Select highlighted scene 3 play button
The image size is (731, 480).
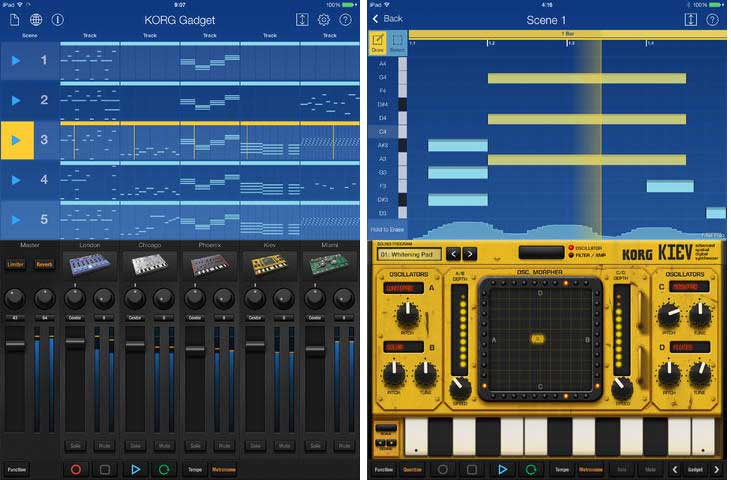[x=17, y=140]
